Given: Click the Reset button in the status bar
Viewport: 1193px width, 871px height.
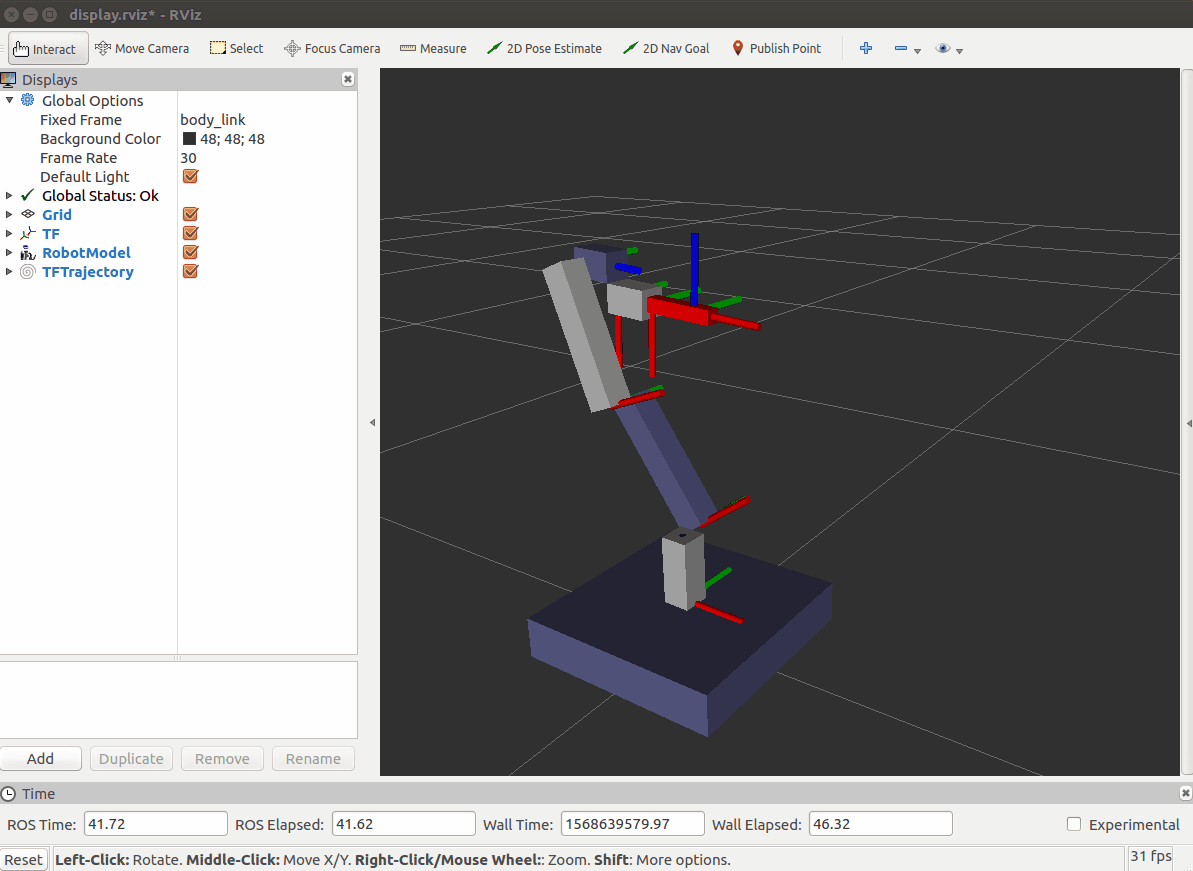Looking at the screenshot, I should click(24, 858).
